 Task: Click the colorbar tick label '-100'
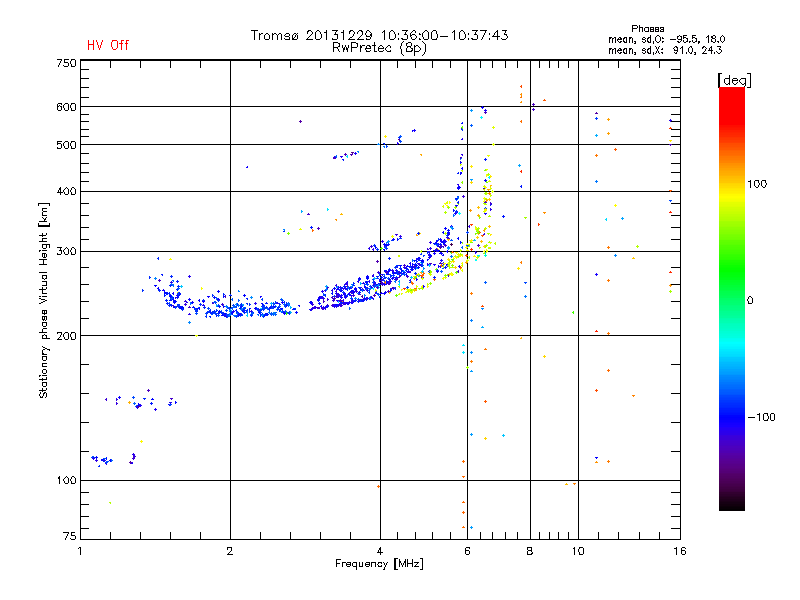[762, 417]
